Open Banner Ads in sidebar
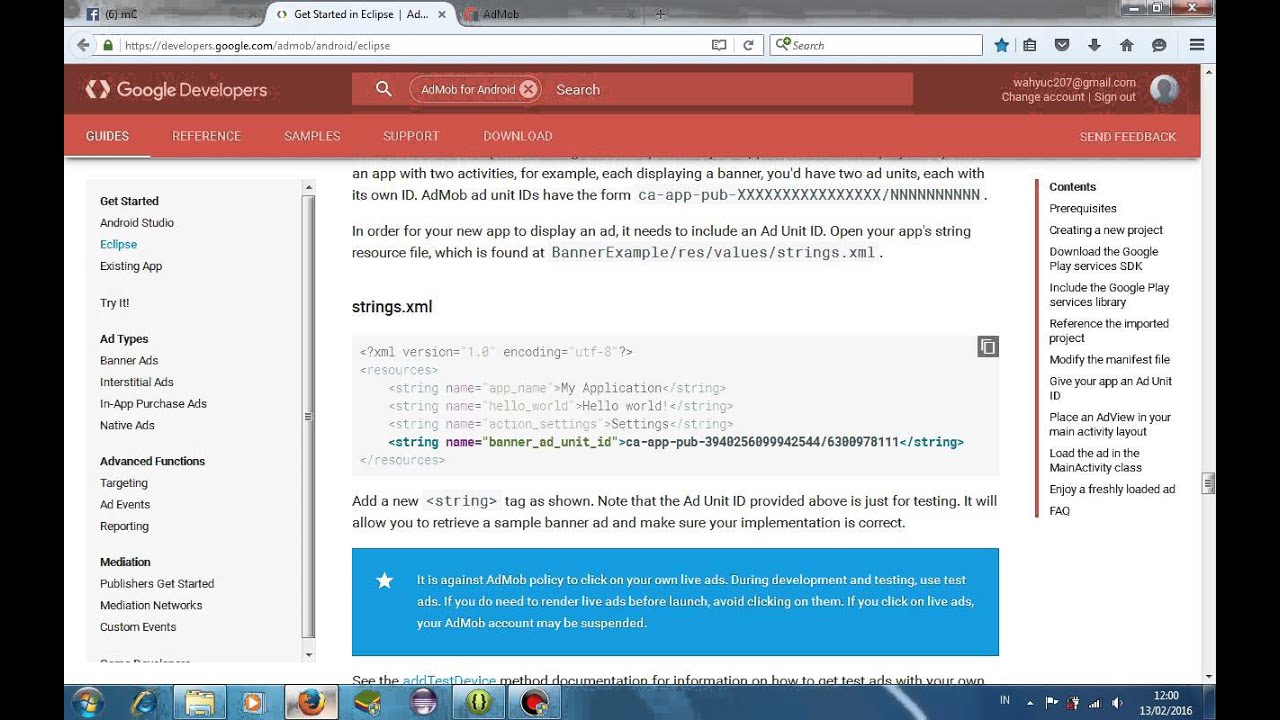This screenshot has height=720, width=1280. (x=129, y=360)
